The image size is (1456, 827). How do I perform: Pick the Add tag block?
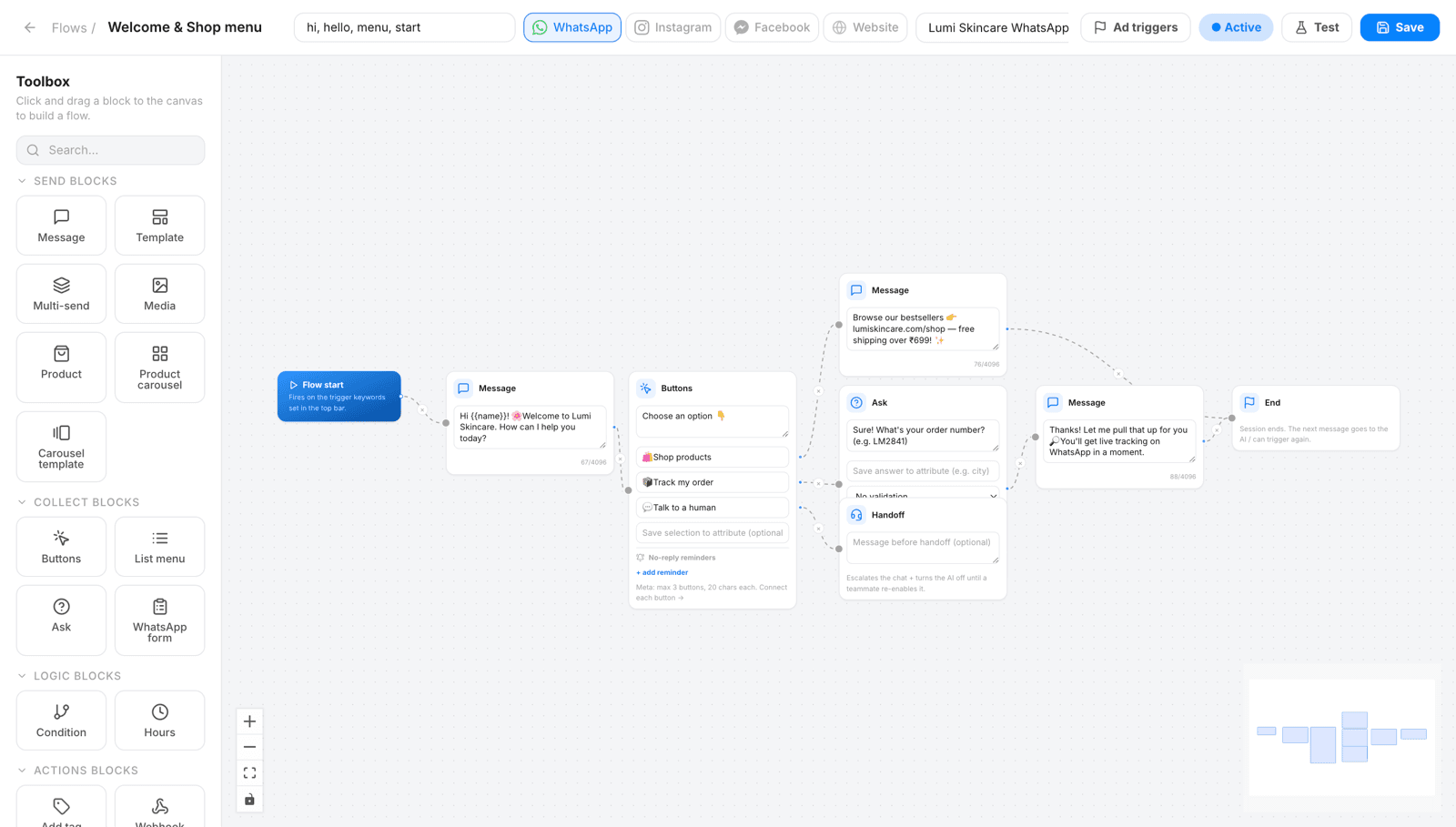pos(61,807)
